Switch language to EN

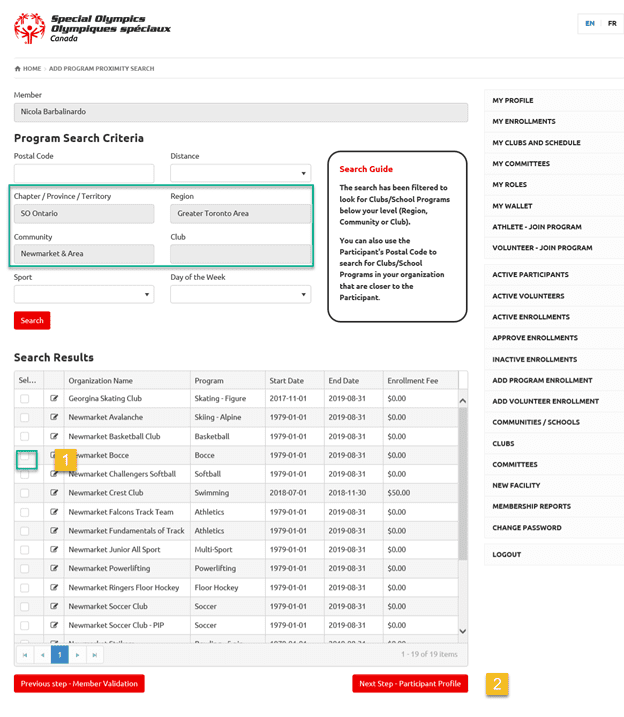tap(590, 23)
